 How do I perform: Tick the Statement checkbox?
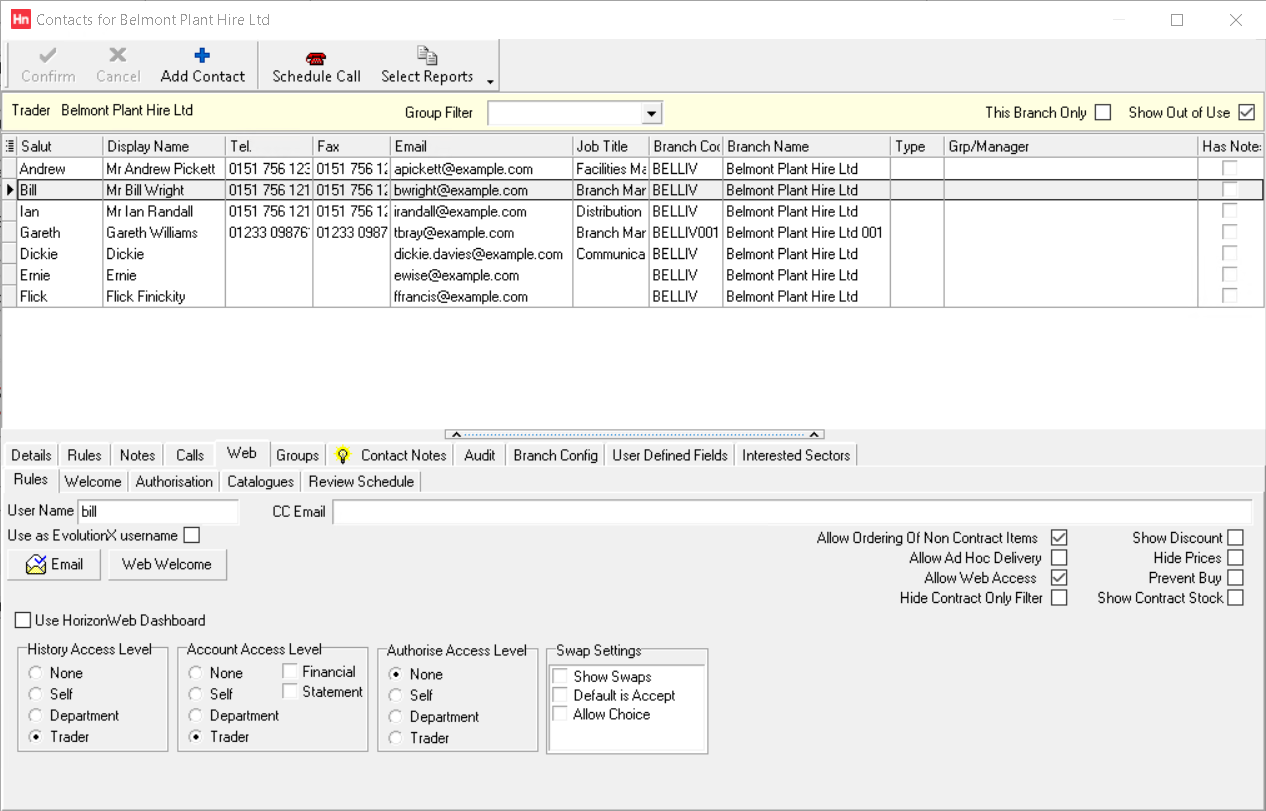click(x=290, y=692)
